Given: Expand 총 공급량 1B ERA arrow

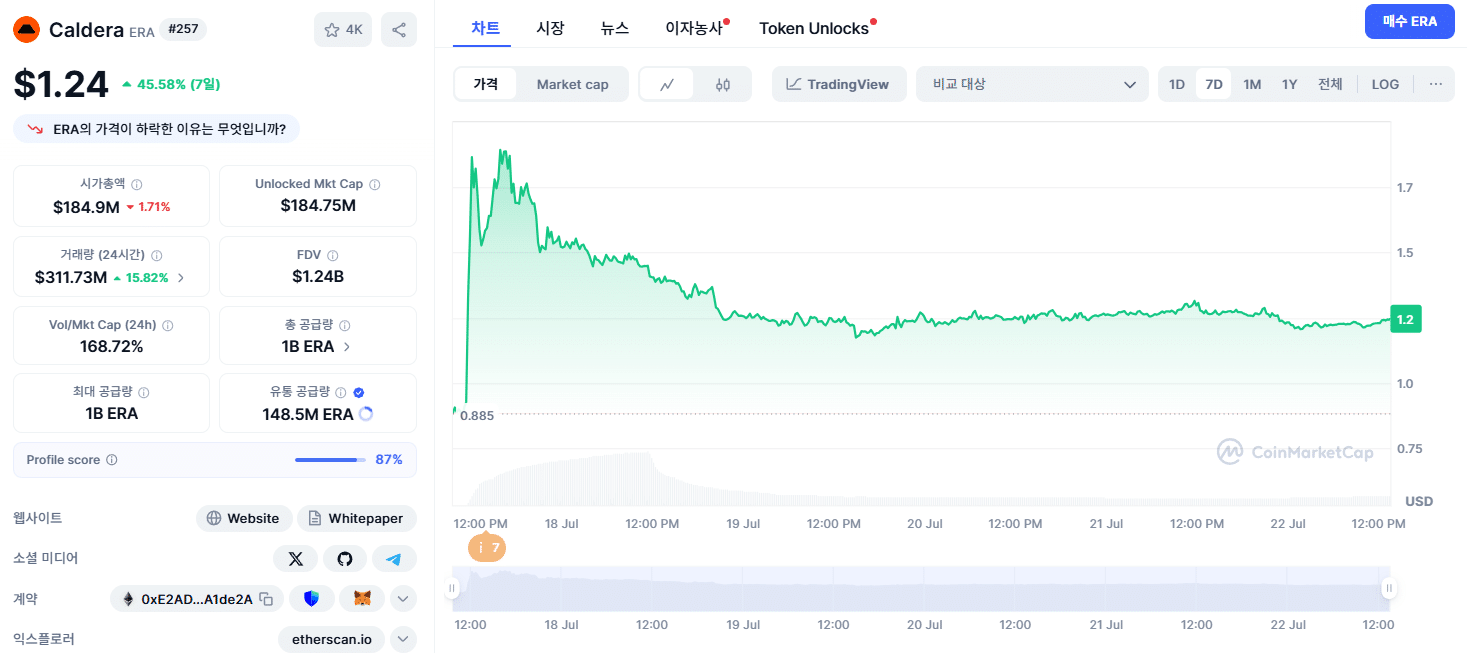Looking at the screenshot, I should [x=346, y=347].
